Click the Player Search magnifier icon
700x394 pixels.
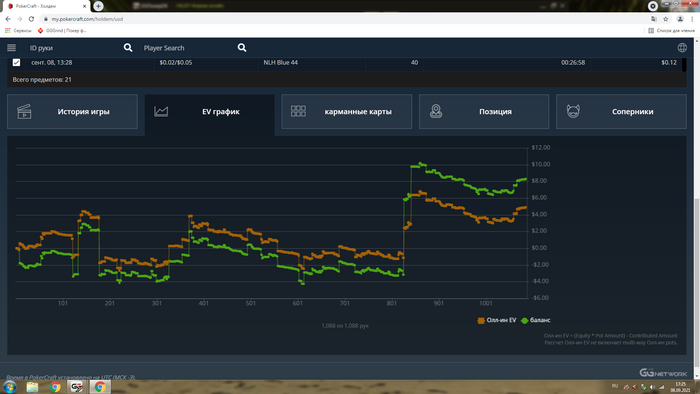point(242,48)
